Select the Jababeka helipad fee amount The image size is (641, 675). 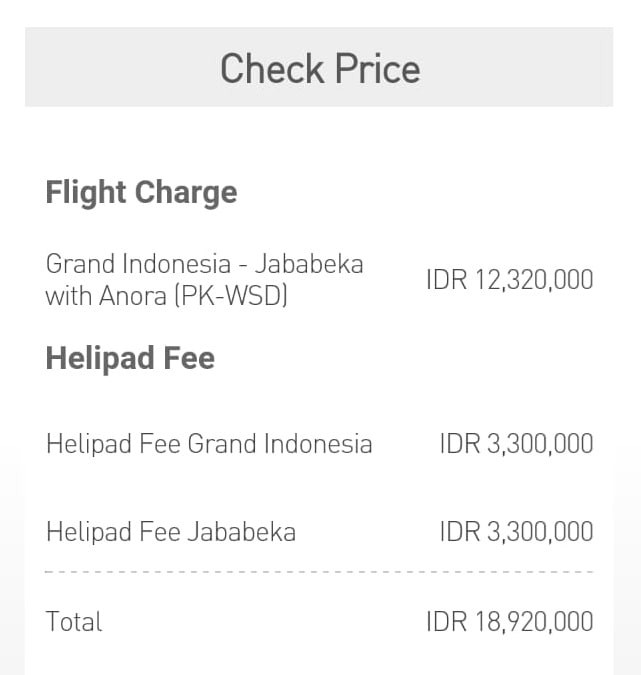(x=516, y=531)
